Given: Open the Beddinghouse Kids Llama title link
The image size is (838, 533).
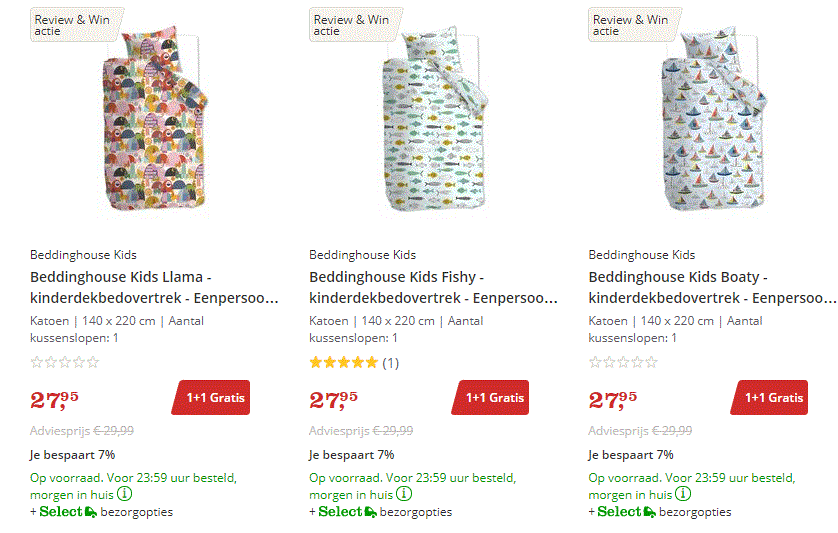Looking at the screenshot, I should (x=154, y=287).
